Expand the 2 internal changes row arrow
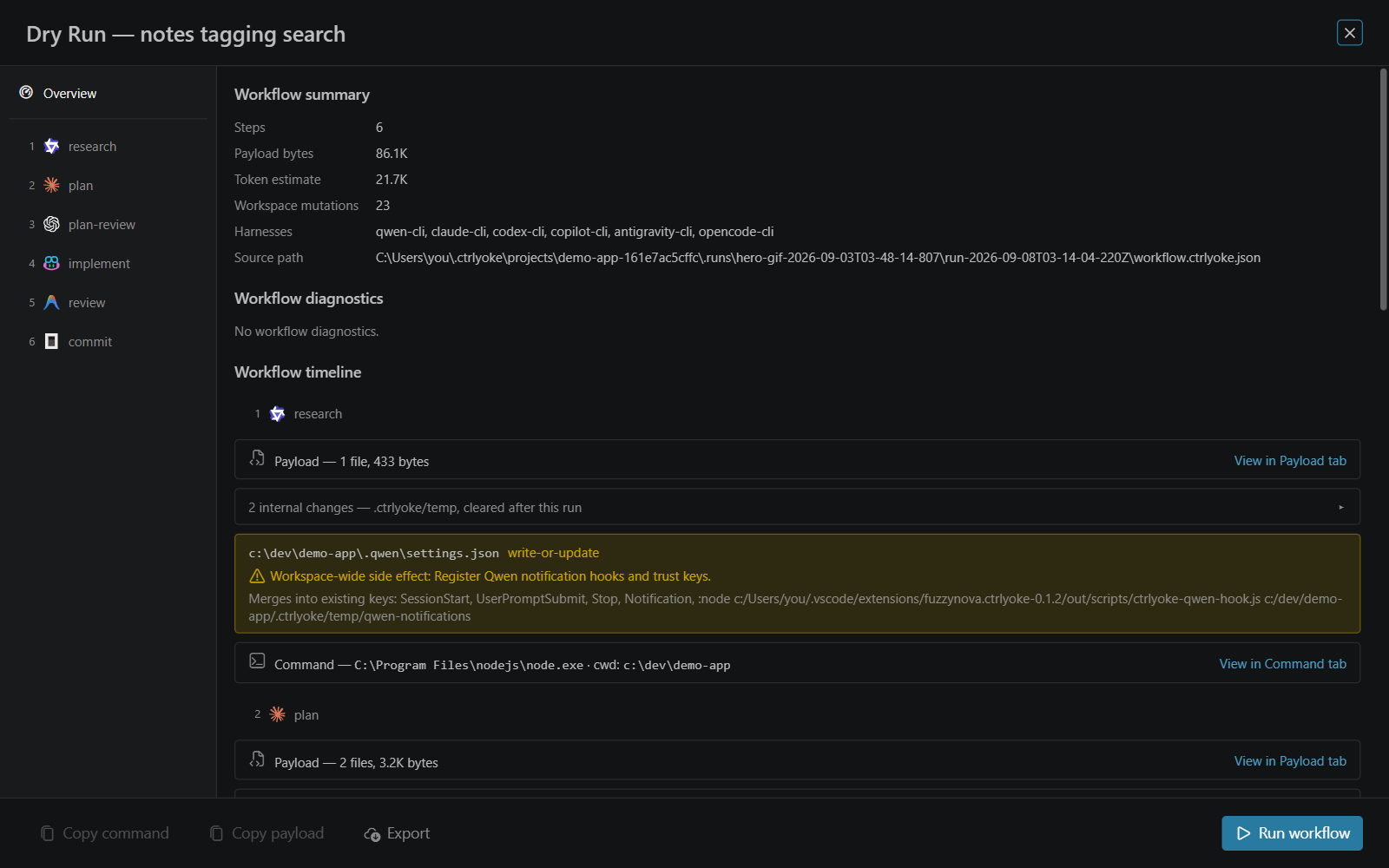Image resolution: width=1389 pixels, height=868 pixels. (x=1341, y=508)
